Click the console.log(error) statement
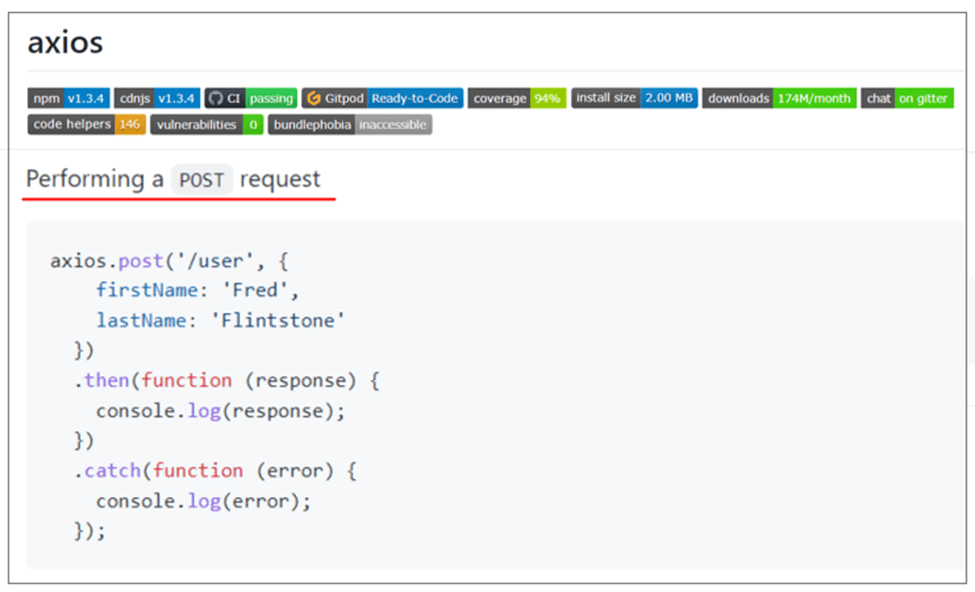This screenshot has height=592, width=975. [x=203, y=501]
